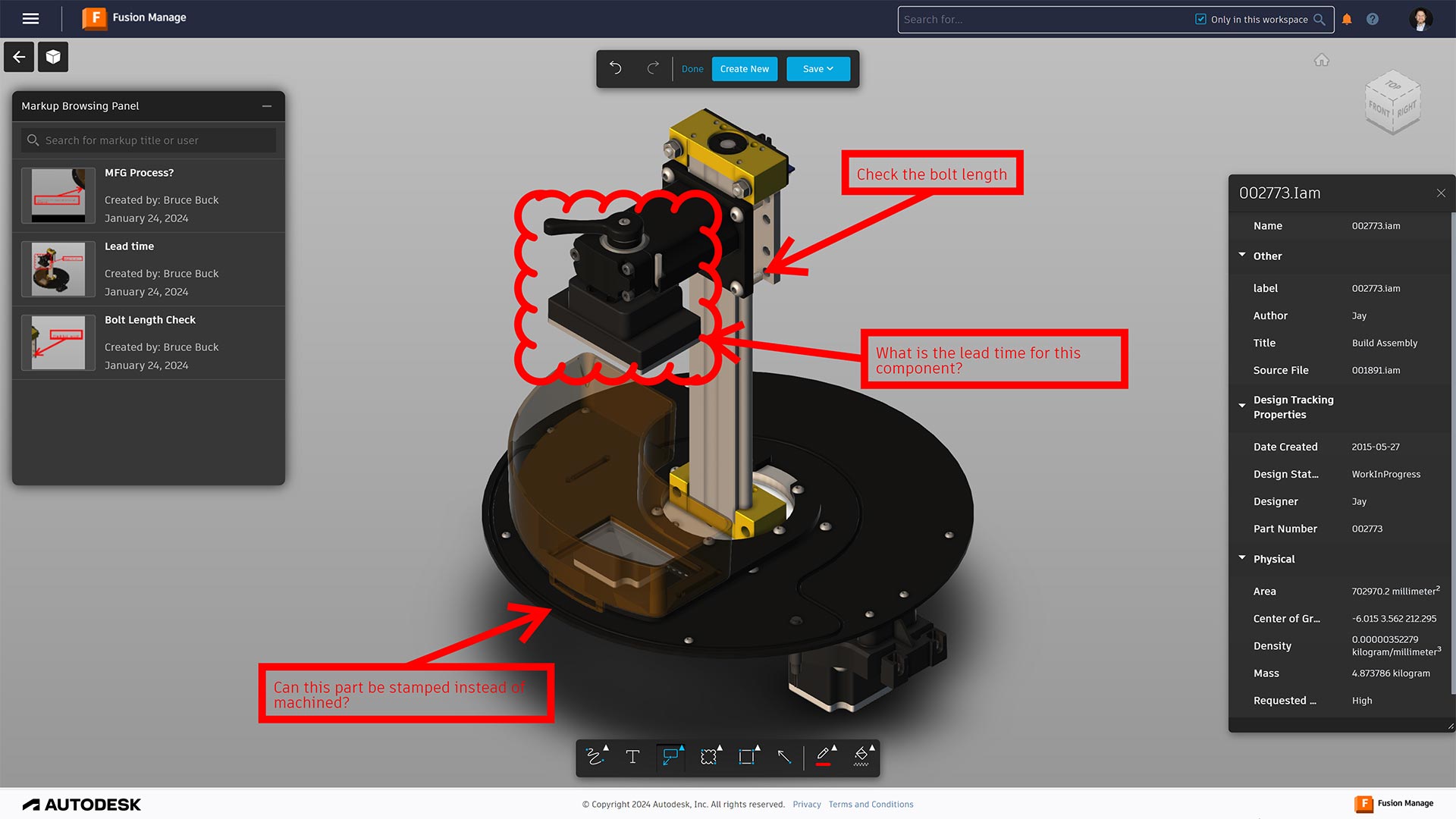The width and height of the screenshot is (1456, 819).
Task: Open the Privacy footer link
Action: [x=806, y=805]
